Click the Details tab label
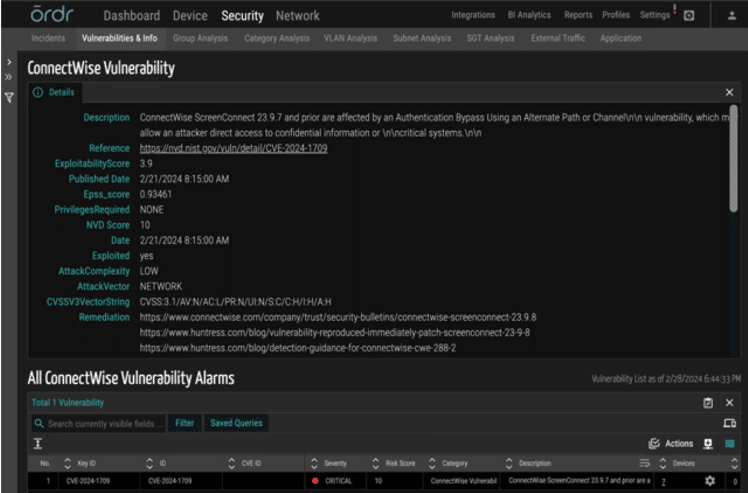Viewport: 748px width, 493px height. coord(62,93)
